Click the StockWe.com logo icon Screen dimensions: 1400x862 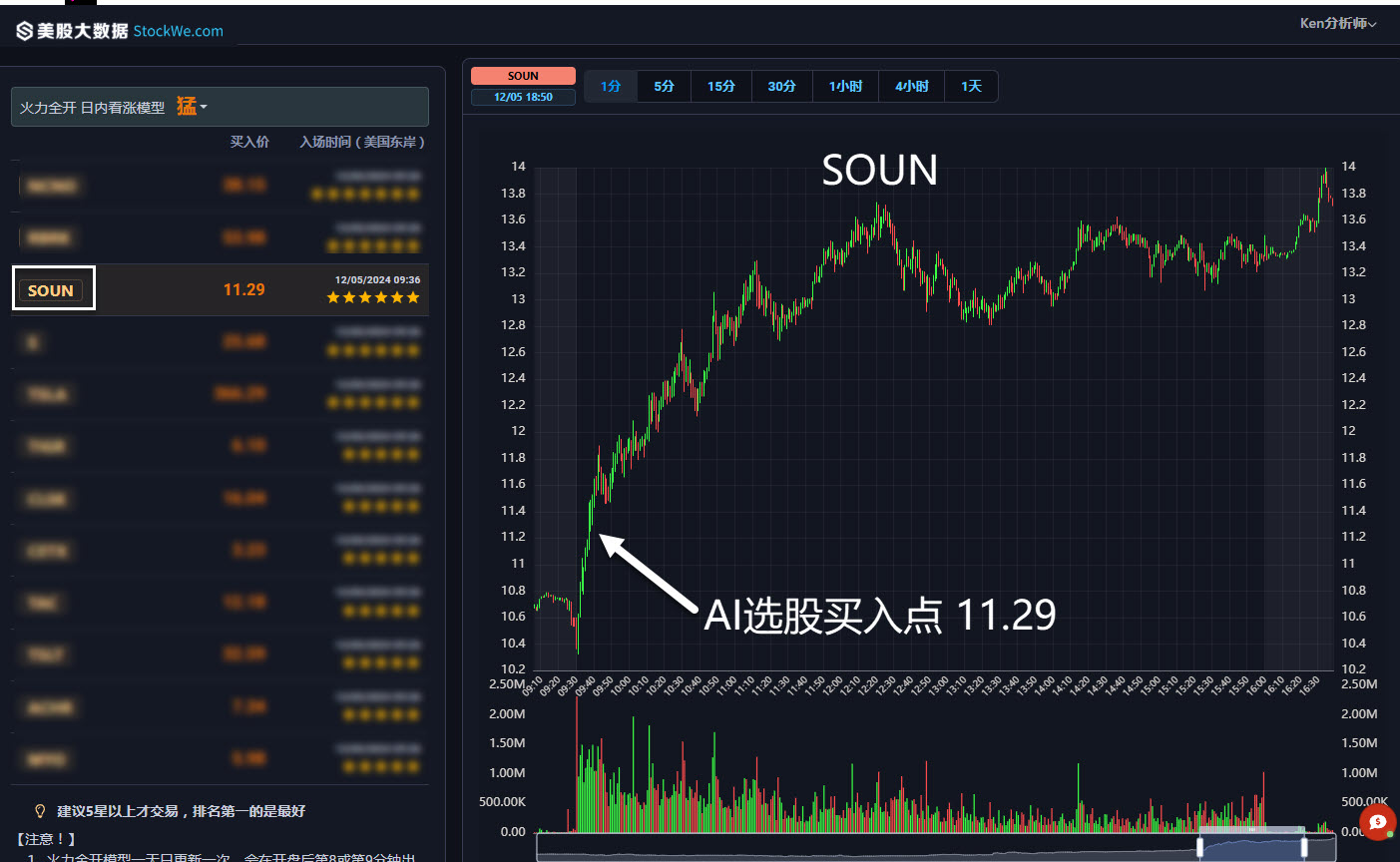pos(25,31)
